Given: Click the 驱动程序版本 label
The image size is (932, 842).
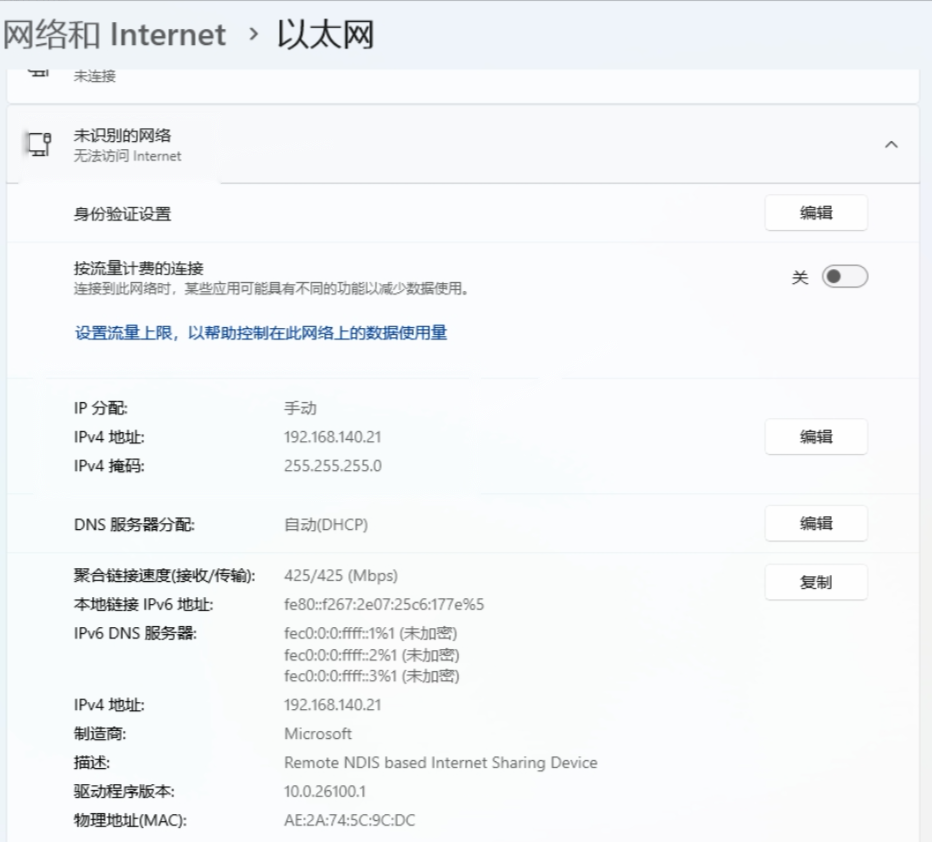Looking at the screenshot, I should (x=124, y=791).
